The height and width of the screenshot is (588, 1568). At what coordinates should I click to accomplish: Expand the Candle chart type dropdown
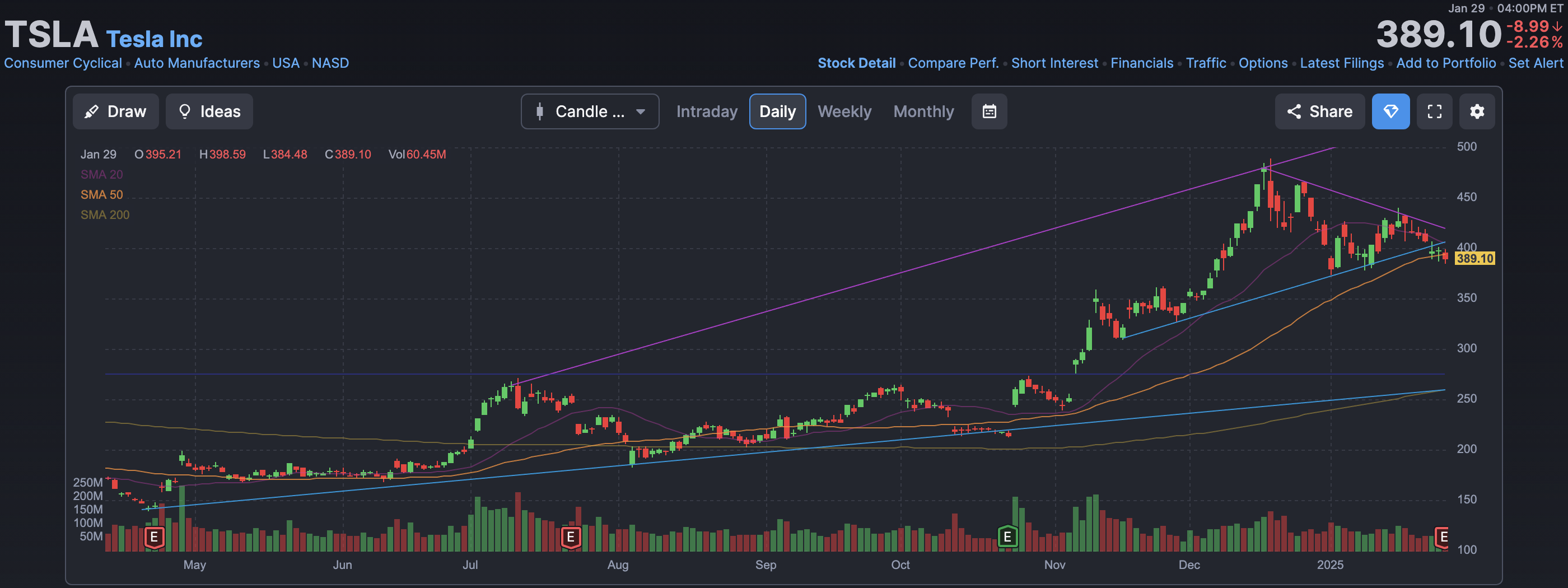click(590, 111)
